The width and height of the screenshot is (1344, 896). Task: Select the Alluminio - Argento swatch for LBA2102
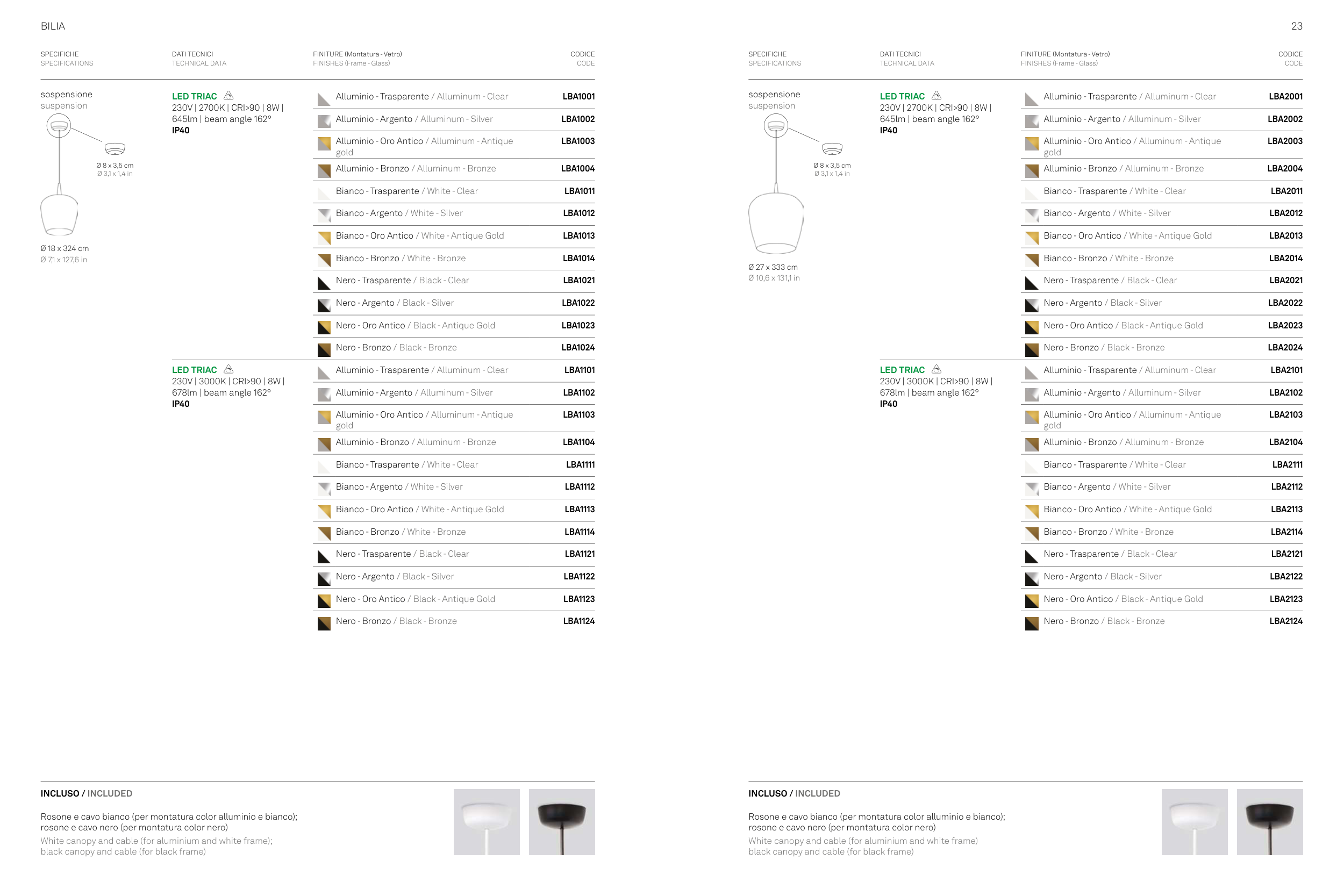(x=1032, y=395)
